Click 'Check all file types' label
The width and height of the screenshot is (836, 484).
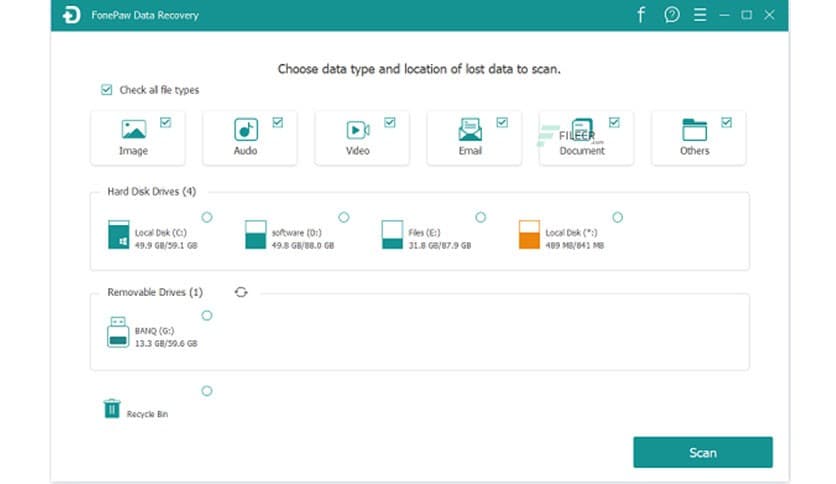(x=159, y=90)
